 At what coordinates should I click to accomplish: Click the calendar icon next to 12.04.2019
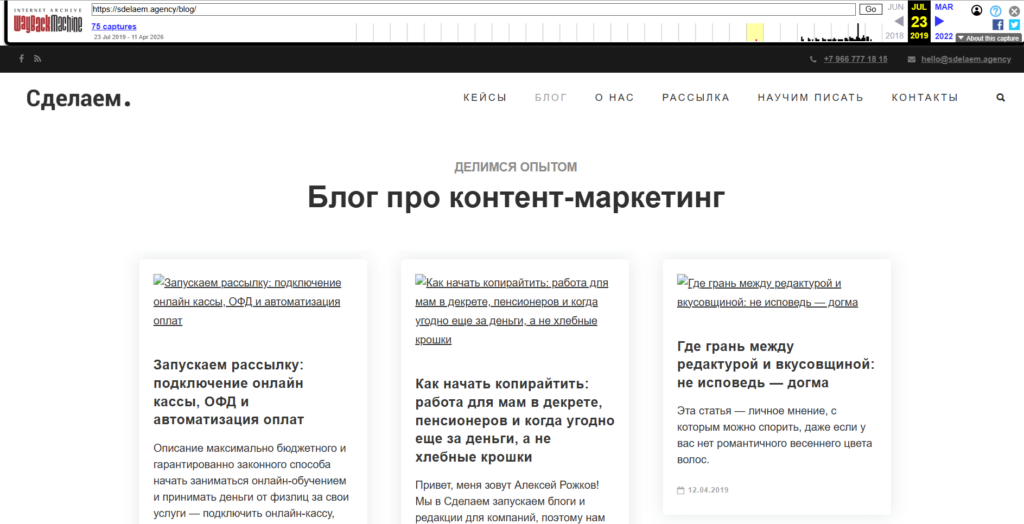[x=680, y=490]
